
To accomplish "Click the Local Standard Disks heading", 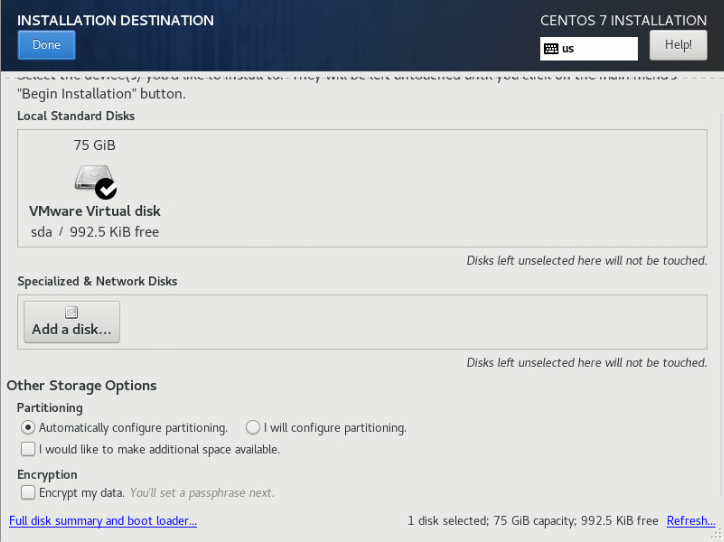I will tap(76, 116).
